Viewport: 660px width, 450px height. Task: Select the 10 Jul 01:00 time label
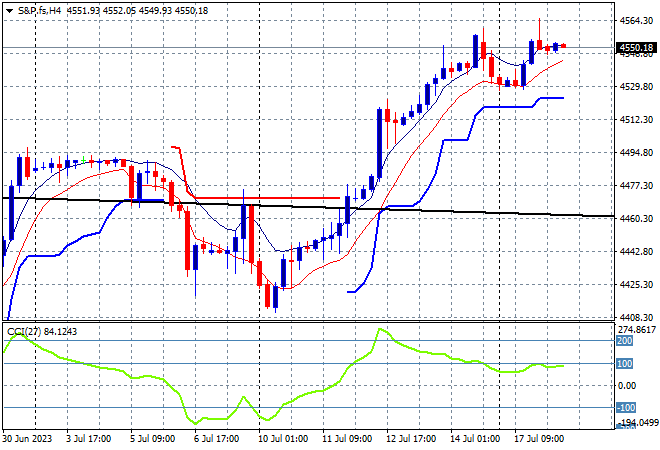(x=285, y=439)
